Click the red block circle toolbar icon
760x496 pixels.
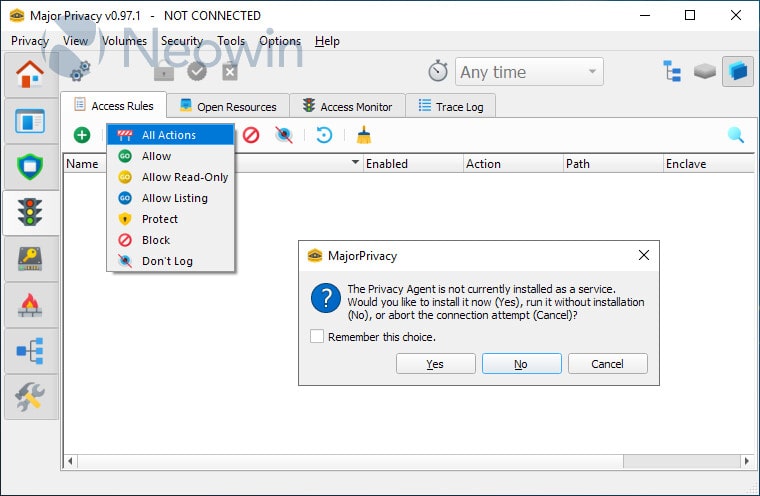coord(251,135)
